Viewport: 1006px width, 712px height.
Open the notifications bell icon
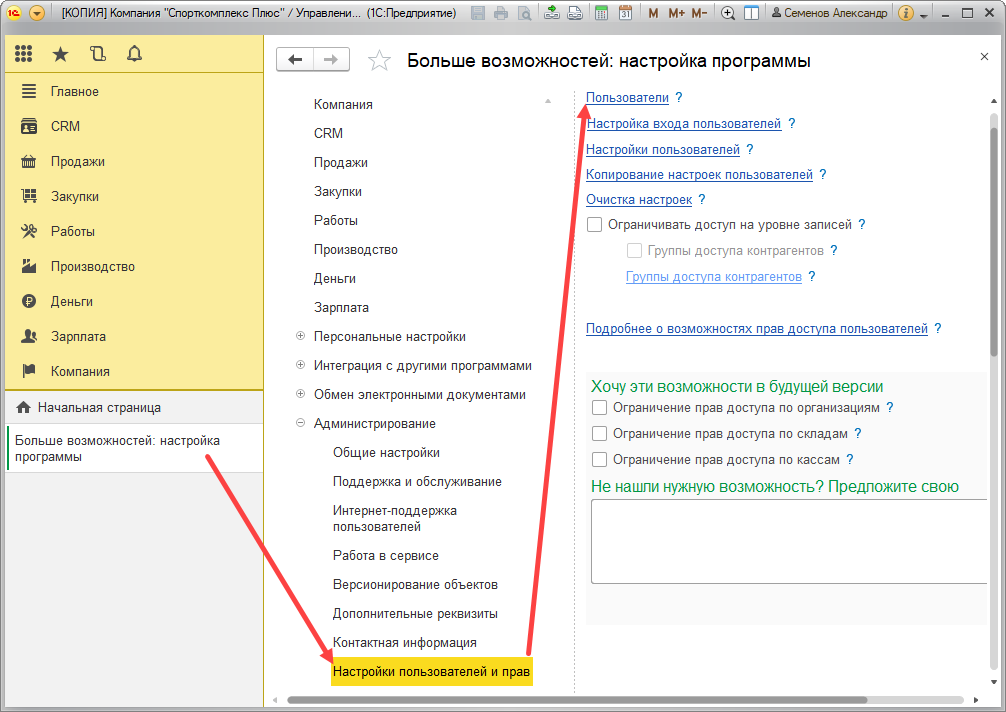click(x=134, y=55)
